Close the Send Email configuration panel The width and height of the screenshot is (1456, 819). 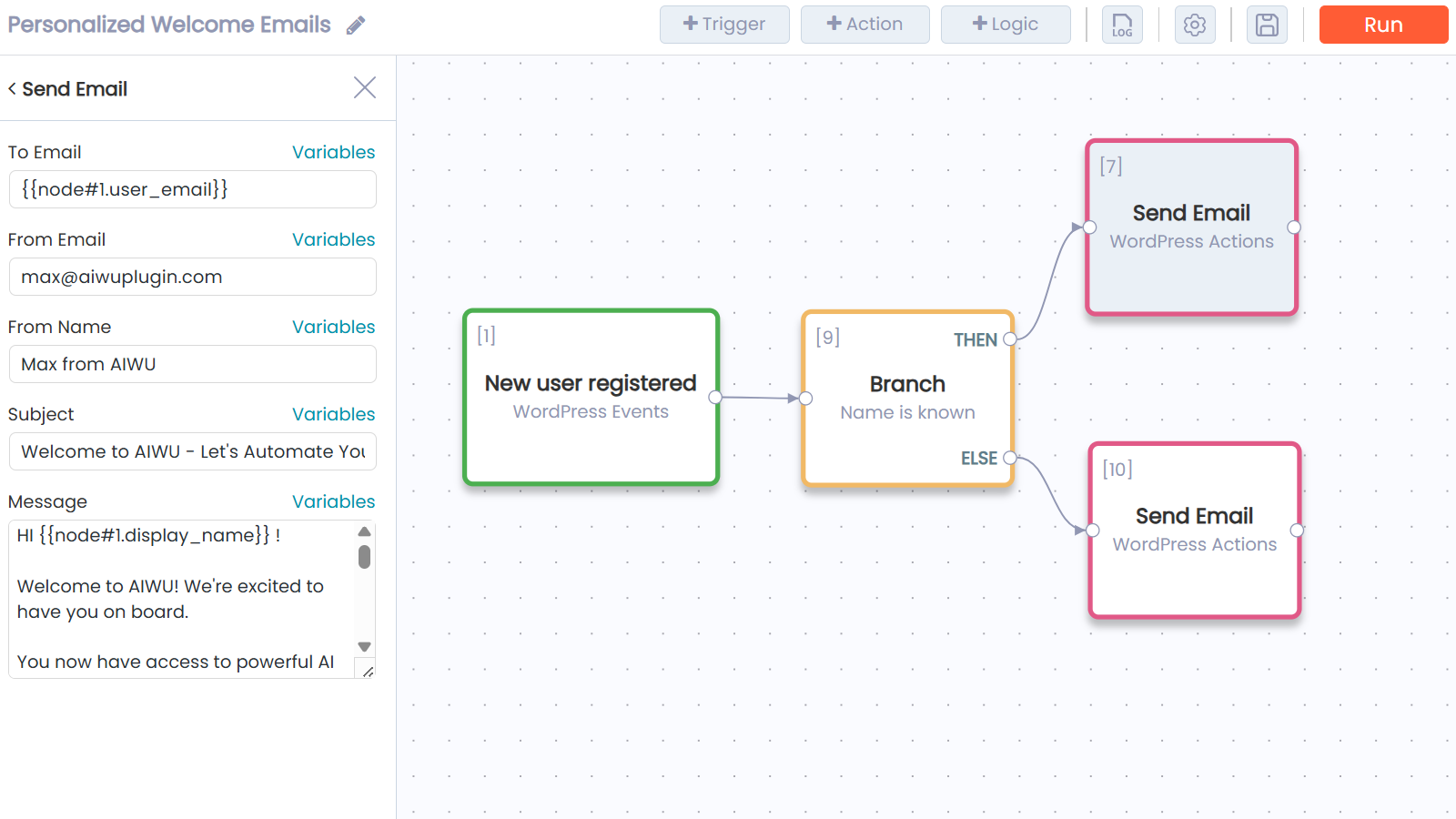point(365,87)
